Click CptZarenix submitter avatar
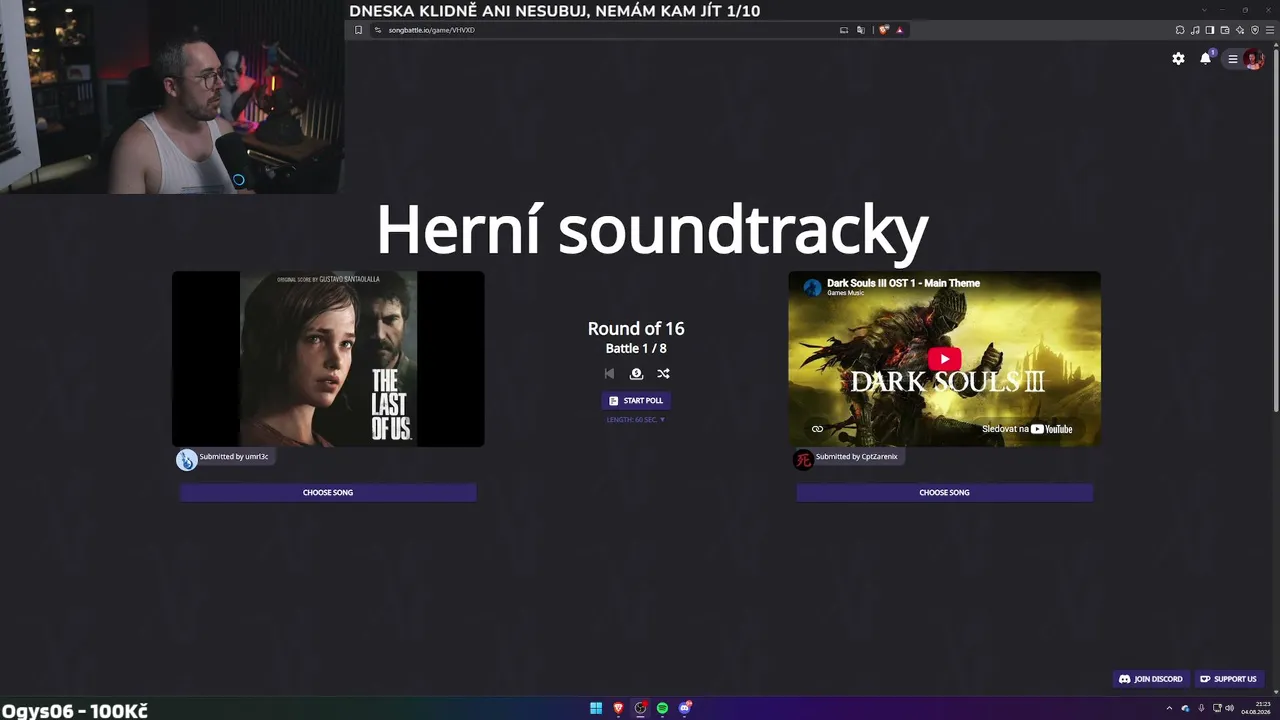This screenshot has width=1280, height=720. [803, 459]
